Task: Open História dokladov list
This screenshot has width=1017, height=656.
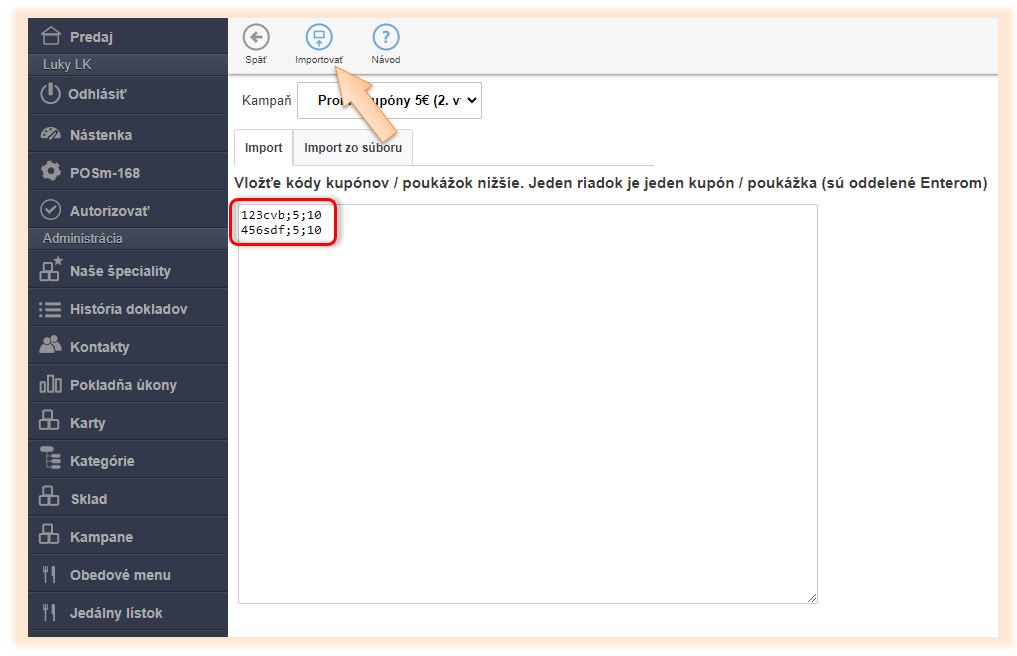Action: click(128, 309)
